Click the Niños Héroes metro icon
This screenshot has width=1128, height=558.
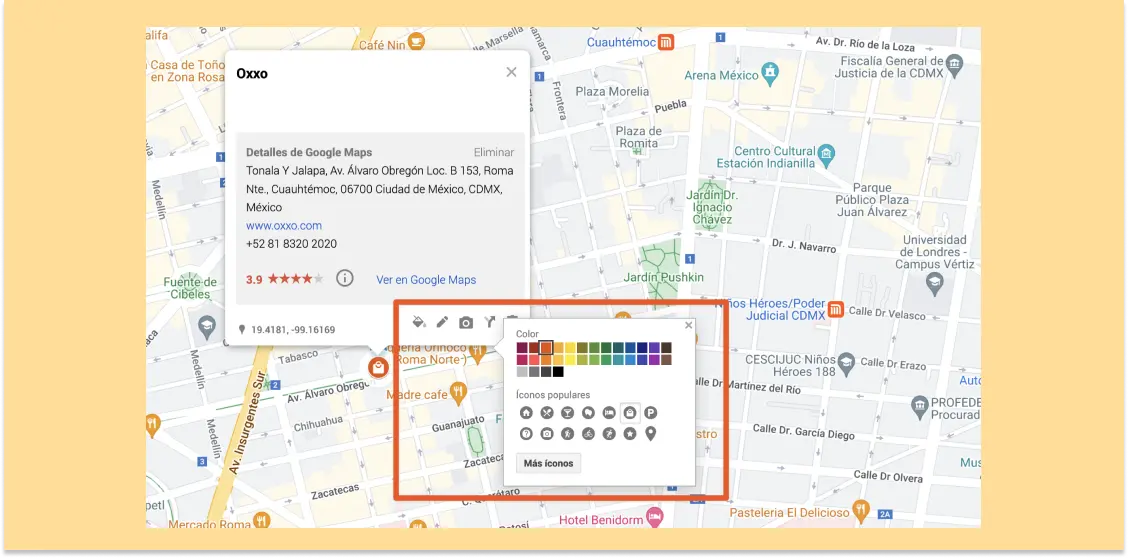tap(835, 309)
